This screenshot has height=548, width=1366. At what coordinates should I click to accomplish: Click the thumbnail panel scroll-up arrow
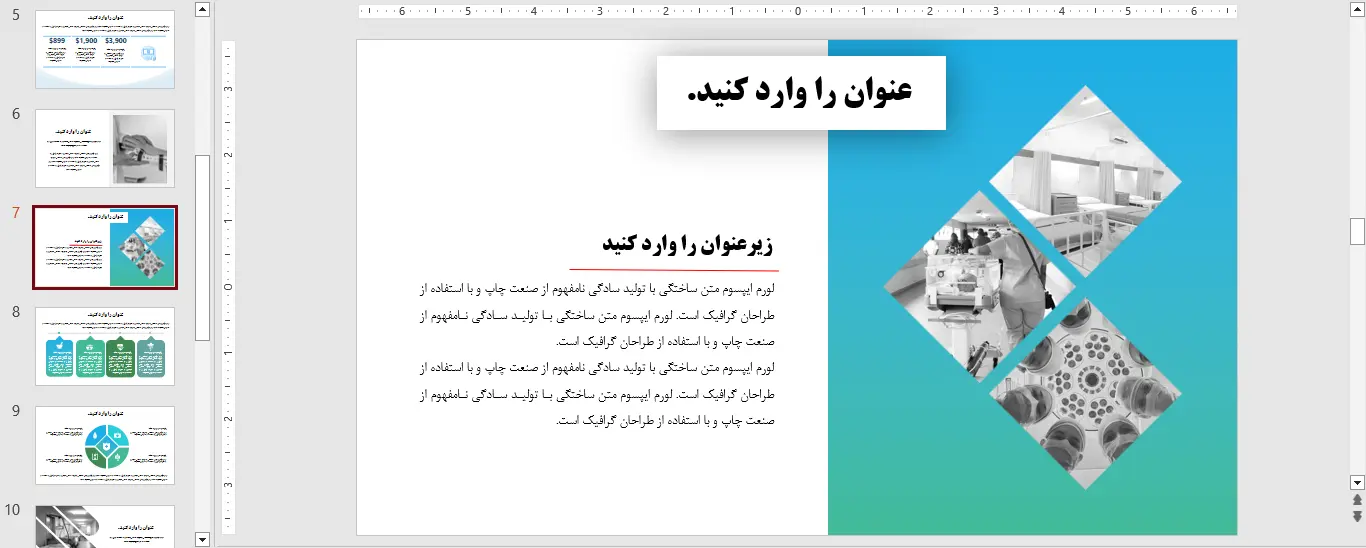(x=203, y=9)
